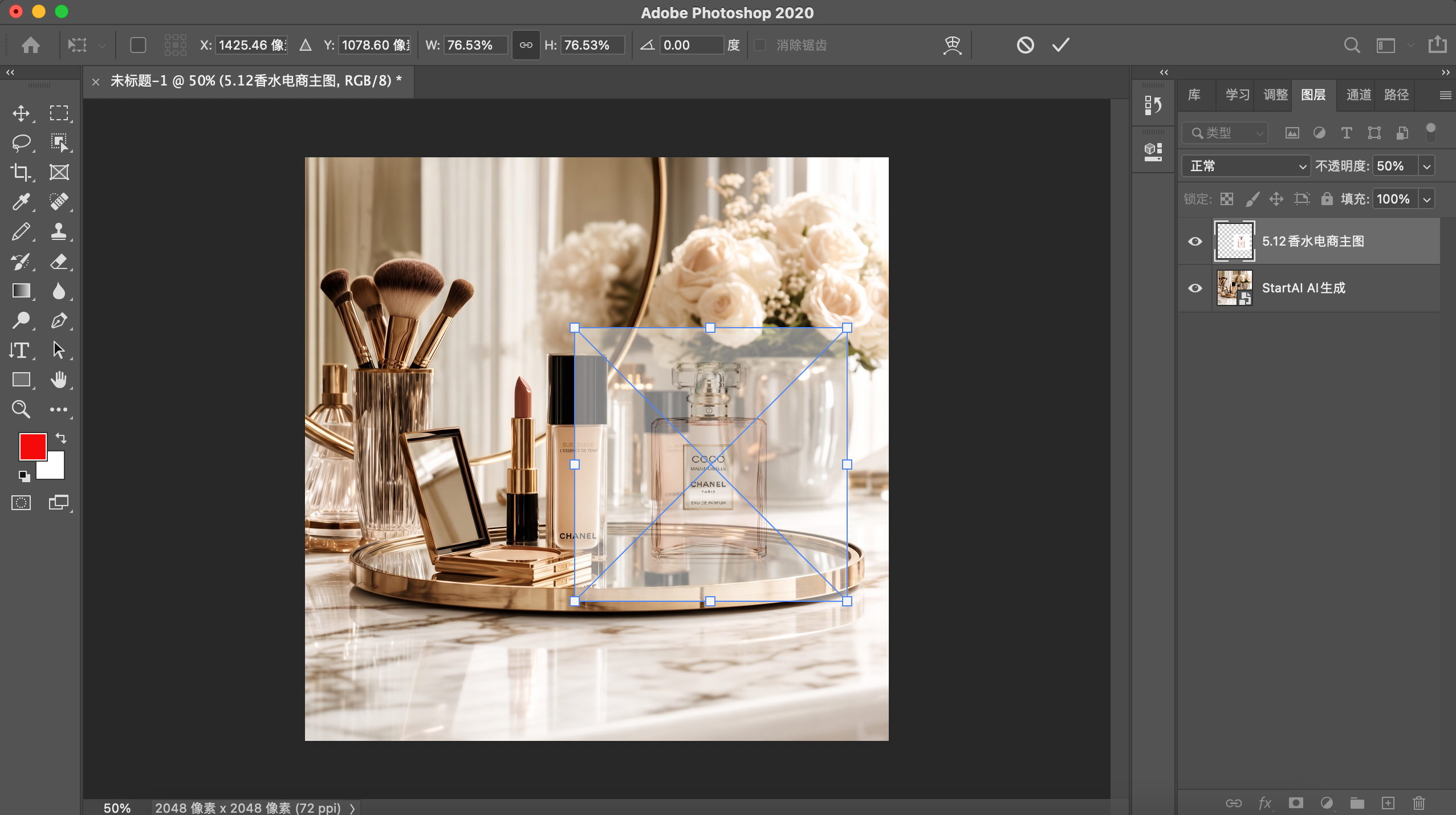The image size is (1456, 815).
Task: Toggle the 消除锯齿 anti-alias checkbox
Action: 760,45
